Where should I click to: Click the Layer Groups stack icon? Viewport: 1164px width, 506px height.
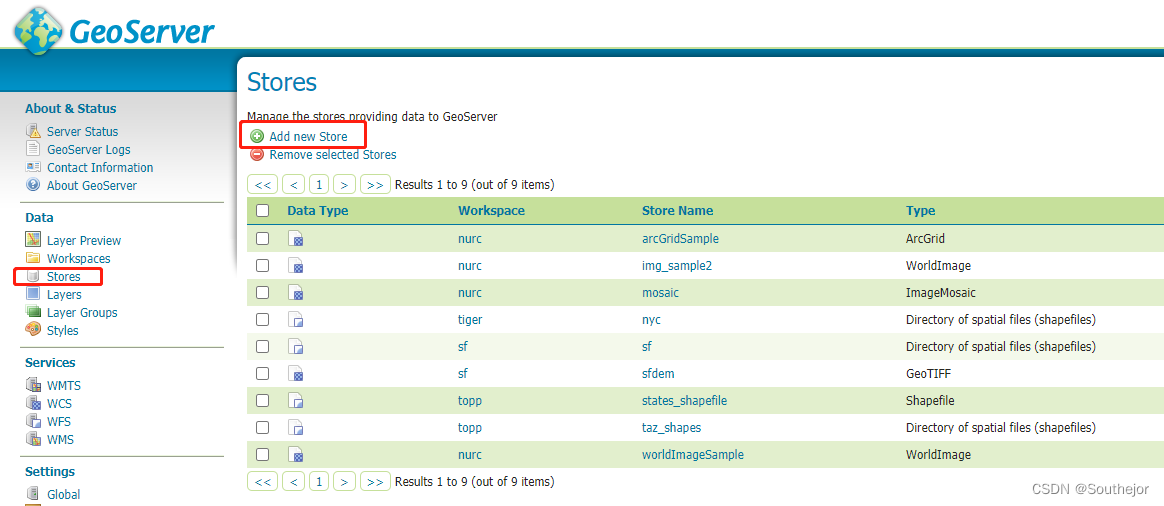(33, 312)
